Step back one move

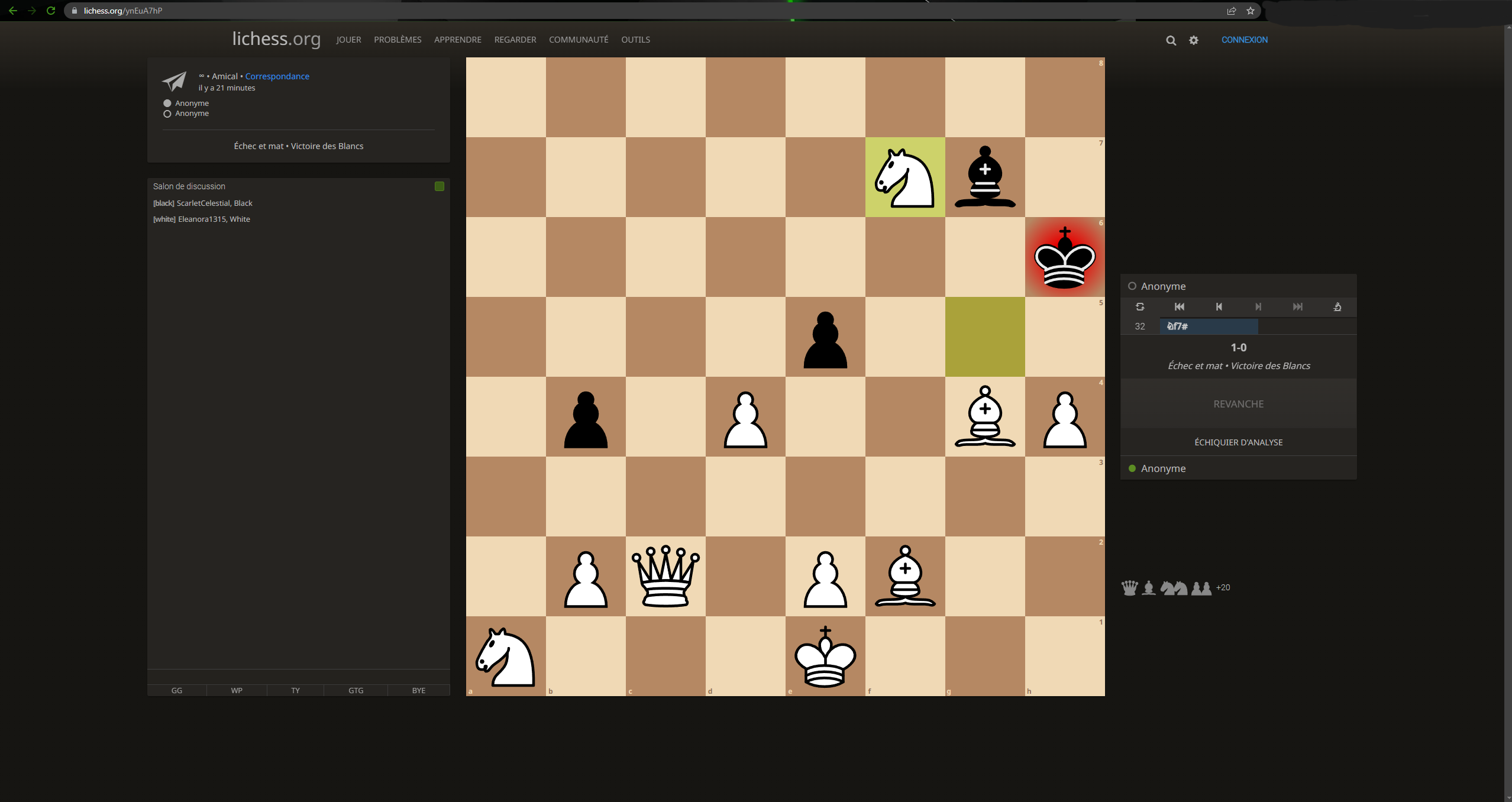pyautogui.click(x=1219, y=306)
